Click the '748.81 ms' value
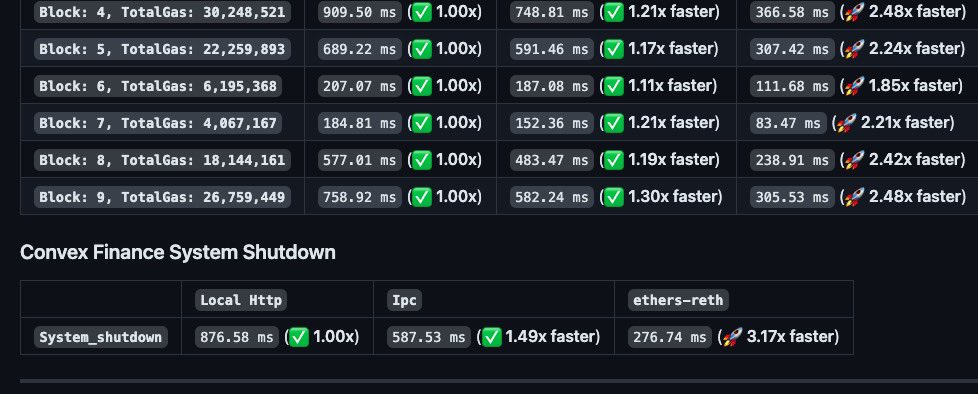Image resolution: width=978 pixels, height=394 pixels. click(x=551, y=12)
